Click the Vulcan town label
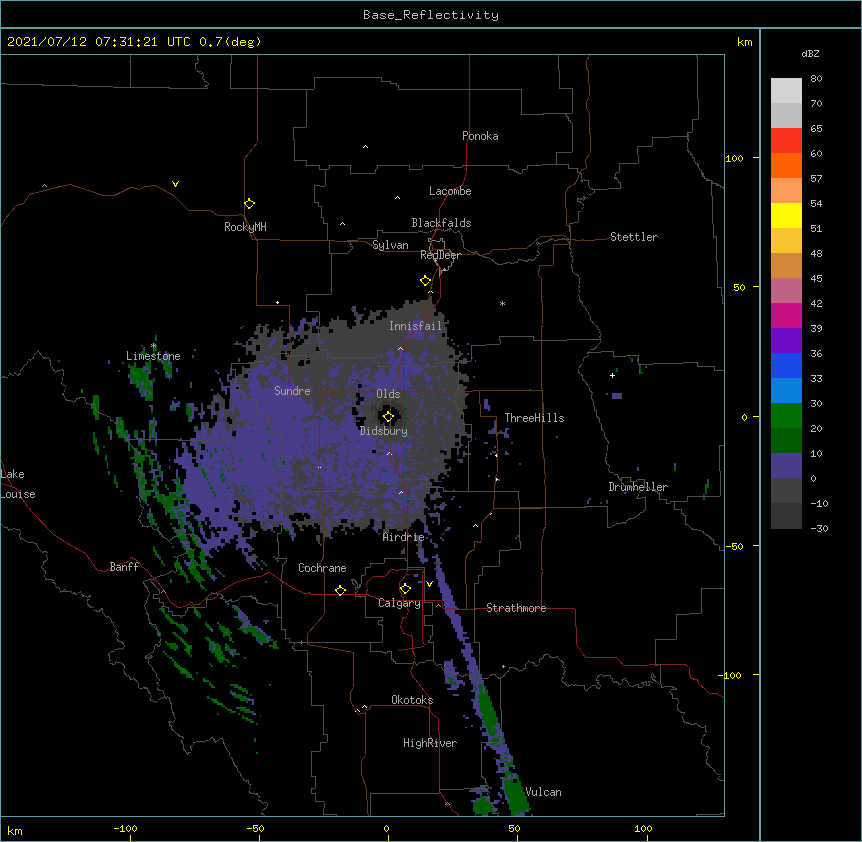862x842 pixels. click(x=543, y=792)
